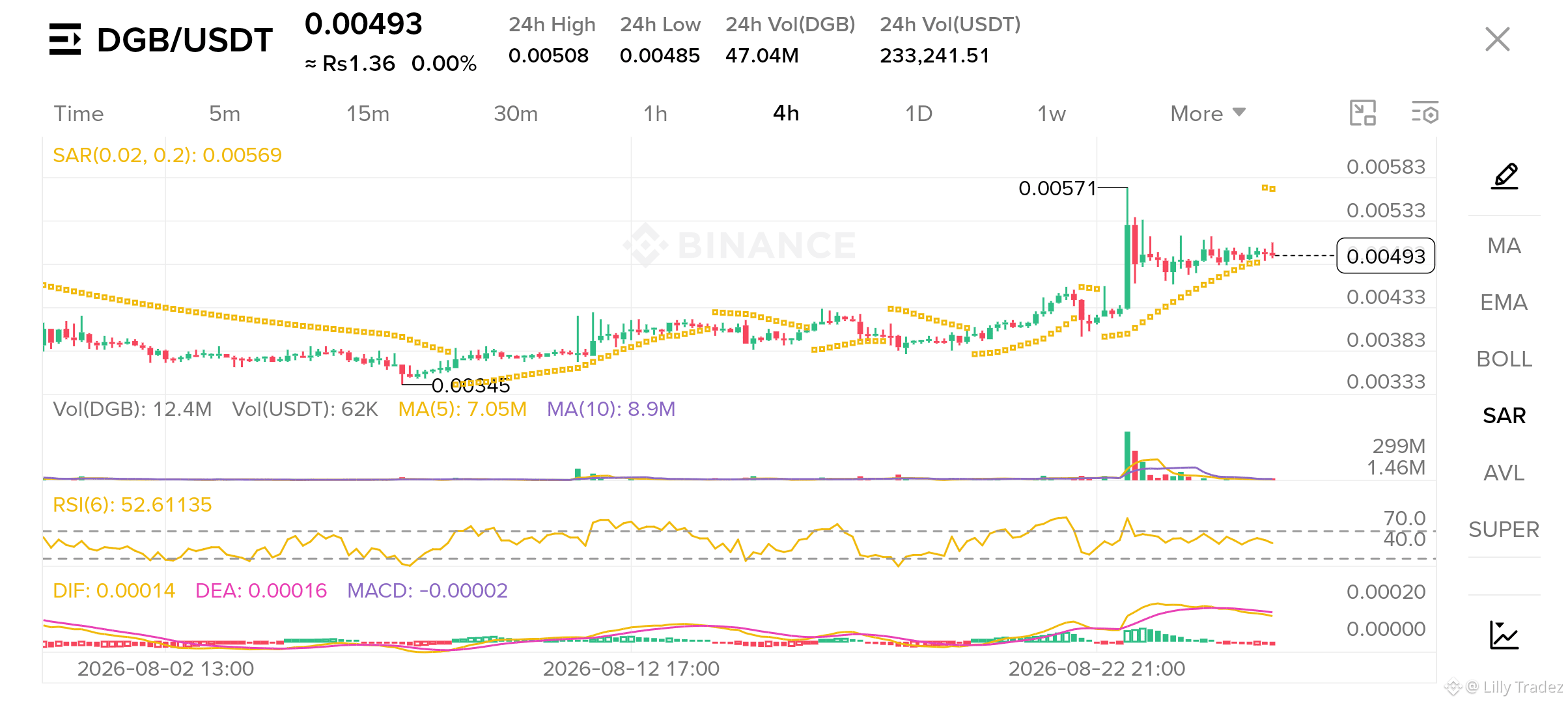Screen dimensions: 1568x703
Task: Enable the EMA indicator
Action: [1504, 302]
